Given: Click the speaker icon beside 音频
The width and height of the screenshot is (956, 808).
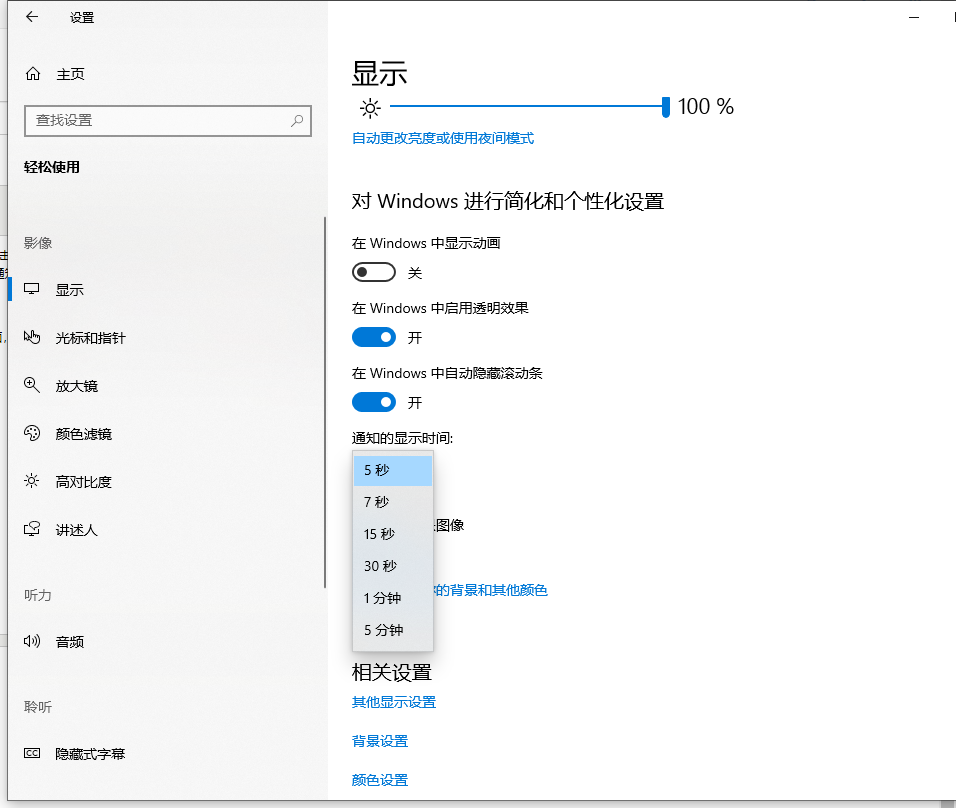Looking at the screenshot, I should (32, 641).
